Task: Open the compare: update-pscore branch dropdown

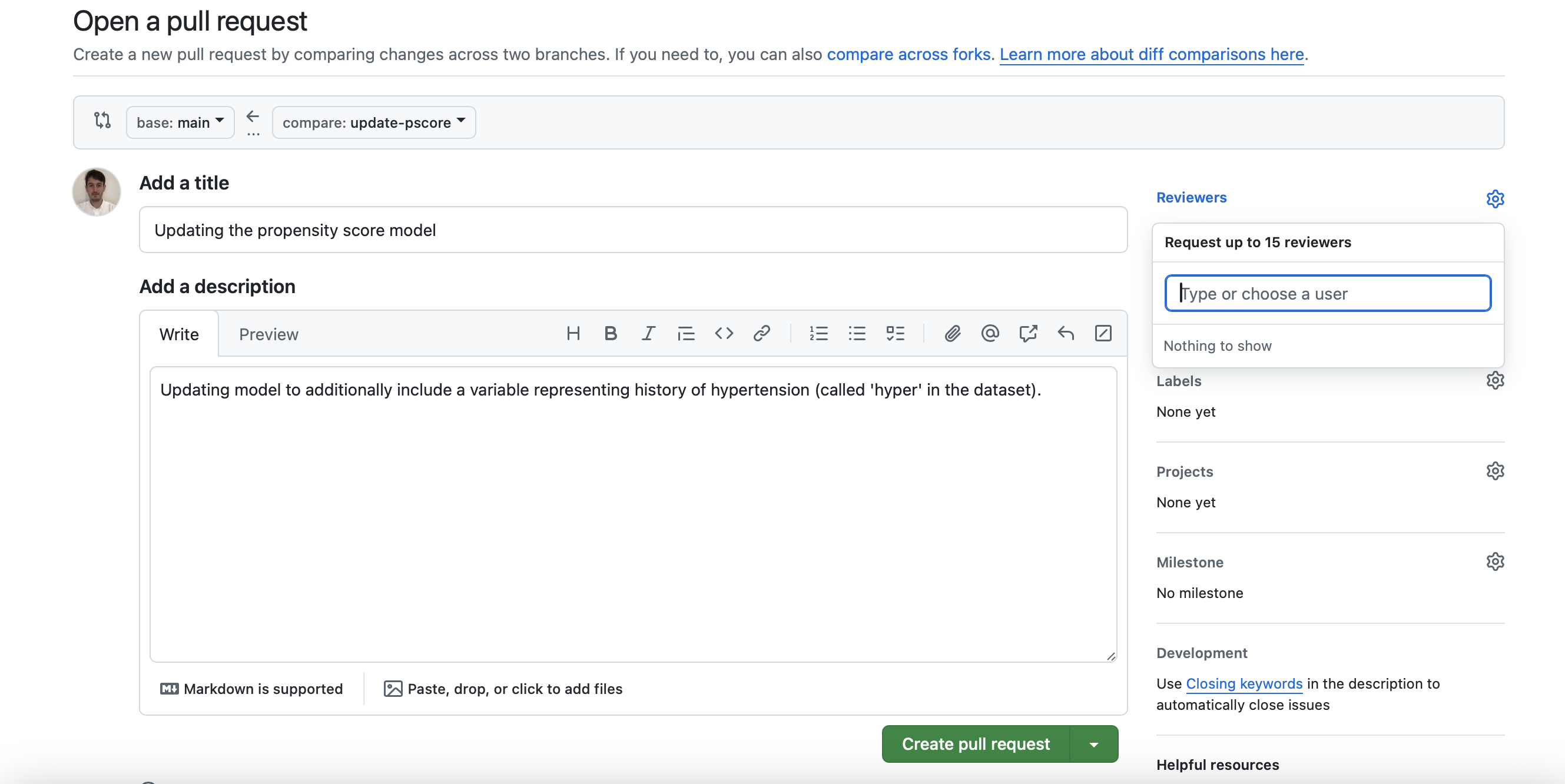Action: [374, 122]
